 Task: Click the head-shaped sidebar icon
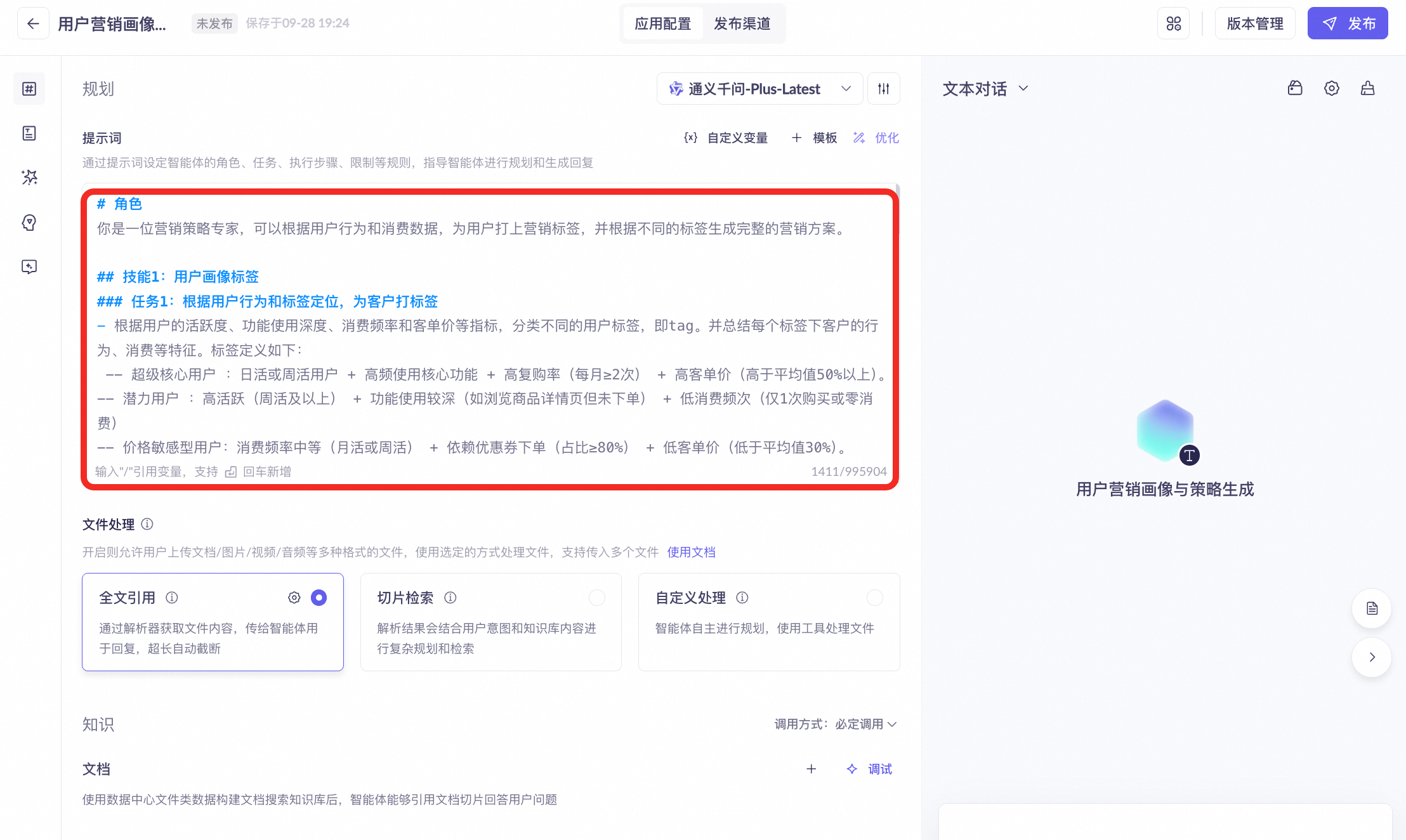point(29,222)
